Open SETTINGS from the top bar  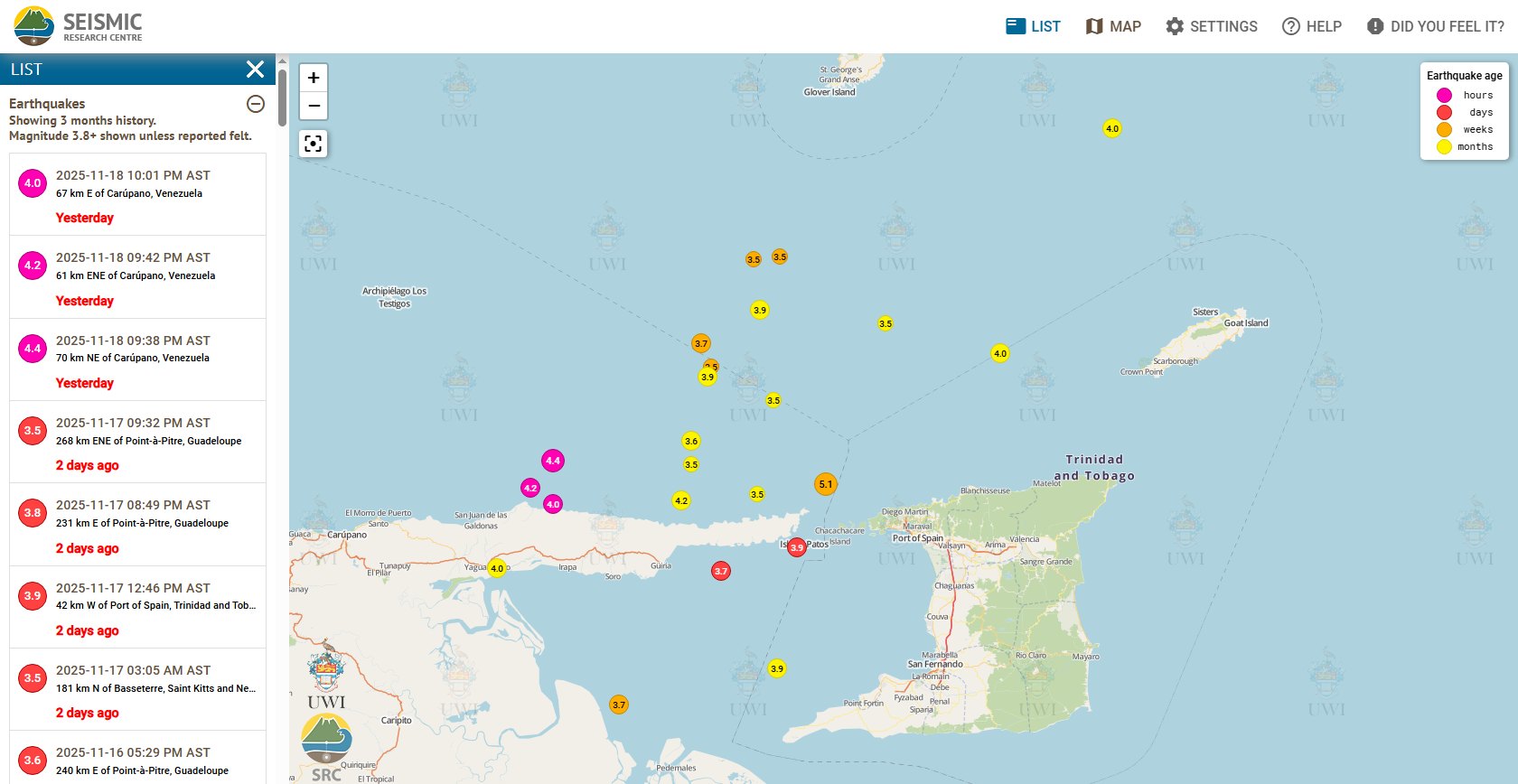pyautogui.click(x=1211, y=26)
